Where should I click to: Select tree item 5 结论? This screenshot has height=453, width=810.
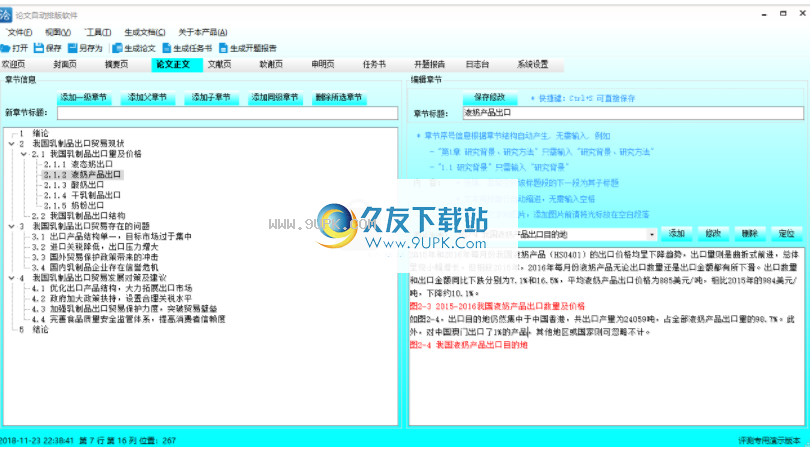click(x=34, y=330)
